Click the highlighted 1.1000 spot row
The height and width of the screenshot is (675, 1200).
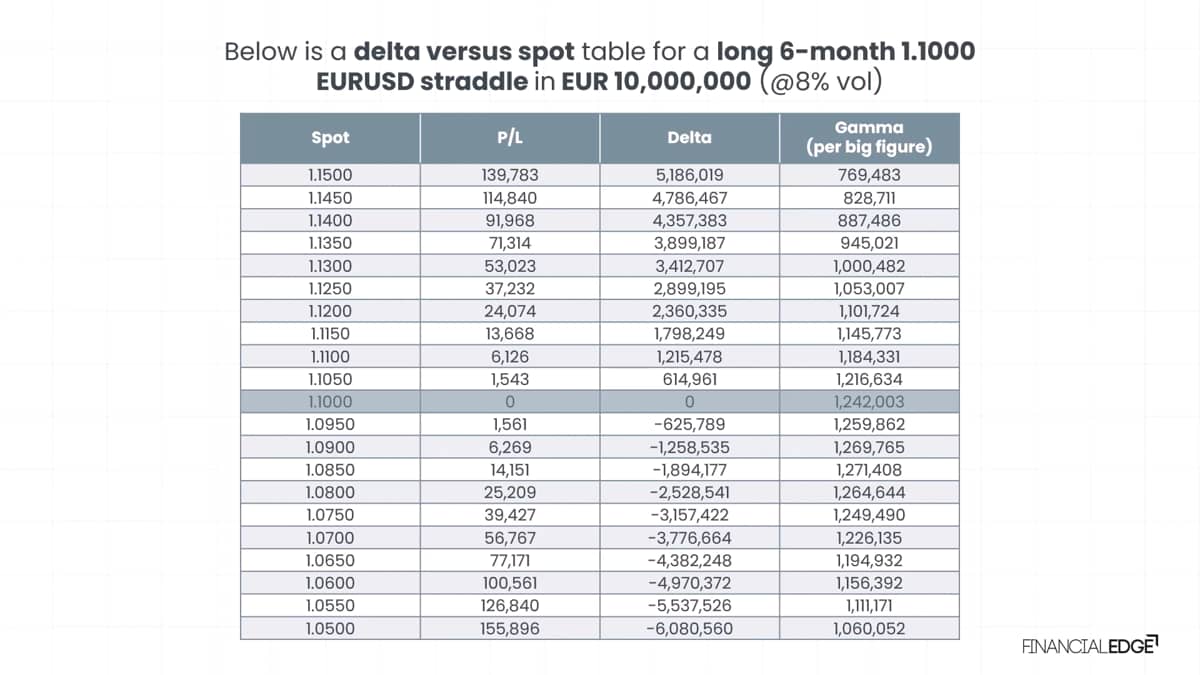(600, 401)
